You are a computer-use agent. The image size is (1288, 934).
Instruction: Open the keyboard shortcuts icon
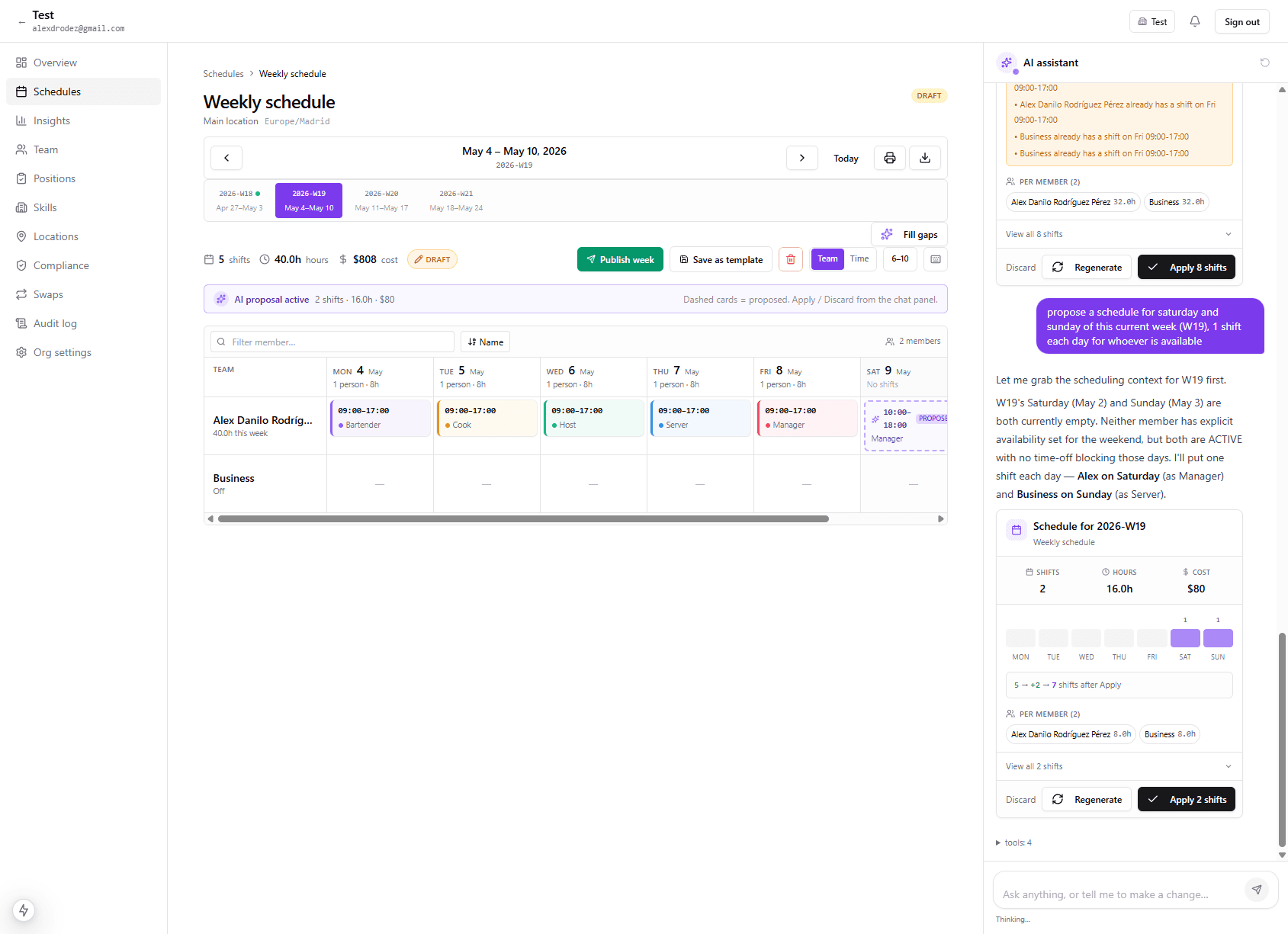[936, 259]
